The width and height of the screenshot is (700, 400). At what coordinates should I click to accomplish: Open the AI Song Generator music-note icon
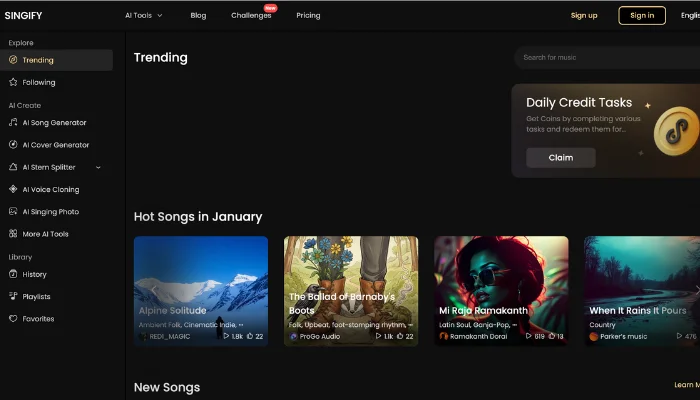[13, 123]
